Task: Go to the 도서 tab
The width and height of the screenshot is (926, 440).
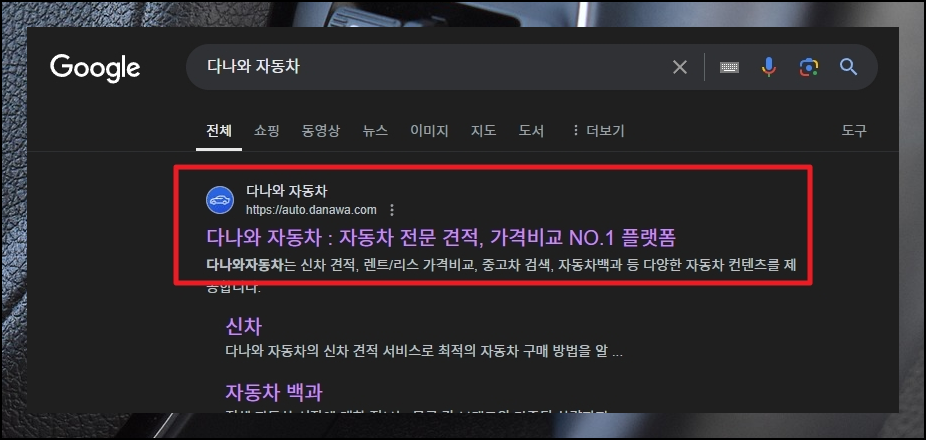Action: pyautogui.click(x=531, y=131)
